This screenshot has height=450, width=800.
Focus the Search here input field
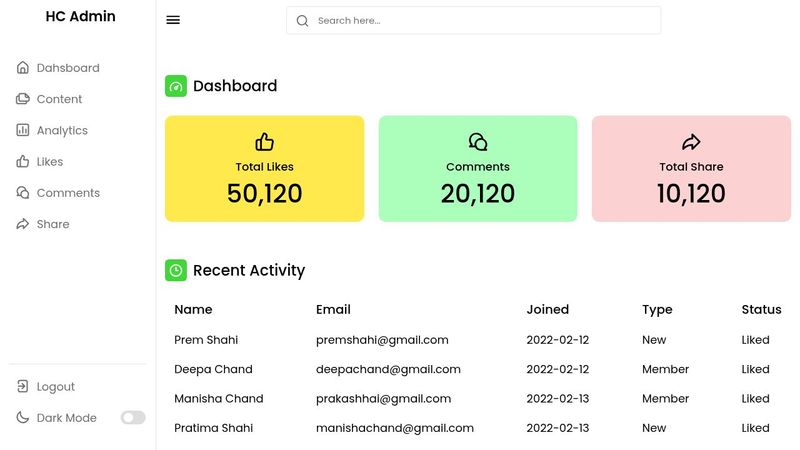(480, 21)
